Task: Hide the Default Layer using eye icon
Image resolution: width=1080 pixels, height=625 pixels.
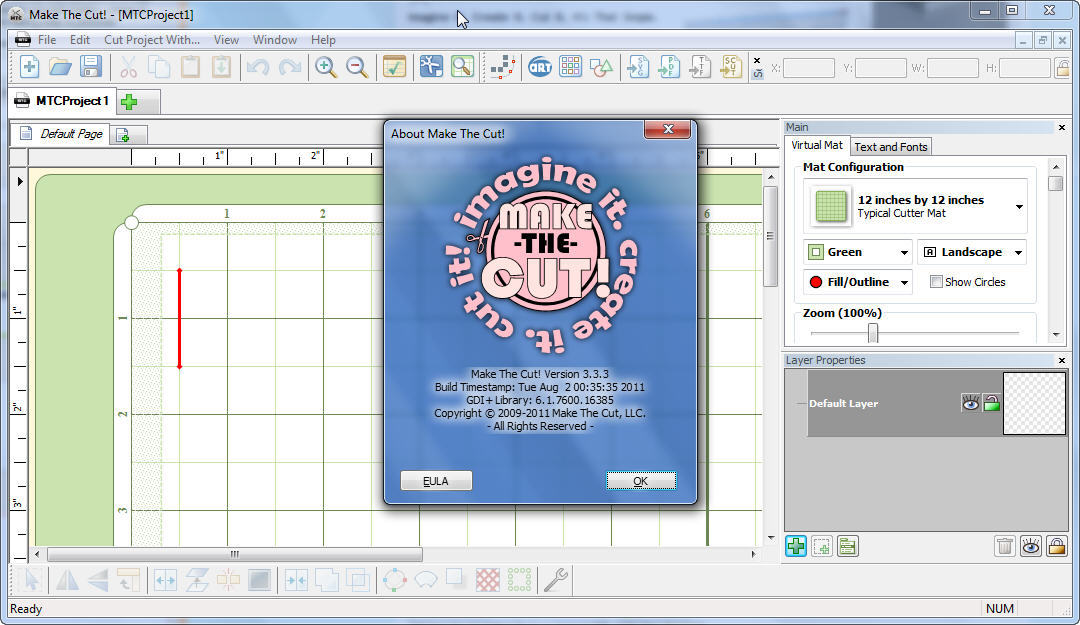Action: pos(970,403)
